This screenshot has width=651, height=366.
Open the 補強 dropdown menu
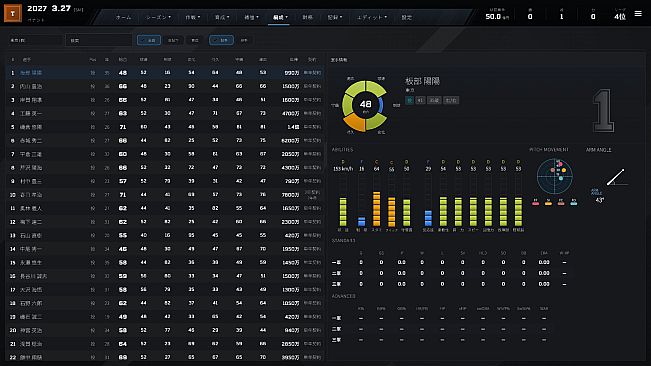(x=251, y=17)
